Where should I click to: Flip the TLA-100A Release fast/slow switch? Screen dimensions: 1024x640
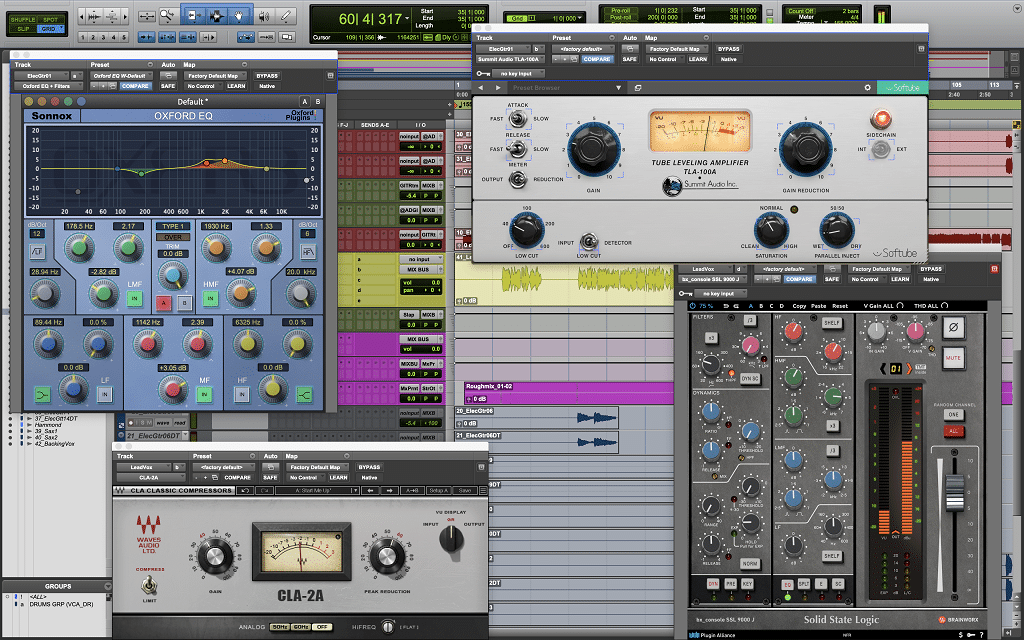[x=518, y=149]
